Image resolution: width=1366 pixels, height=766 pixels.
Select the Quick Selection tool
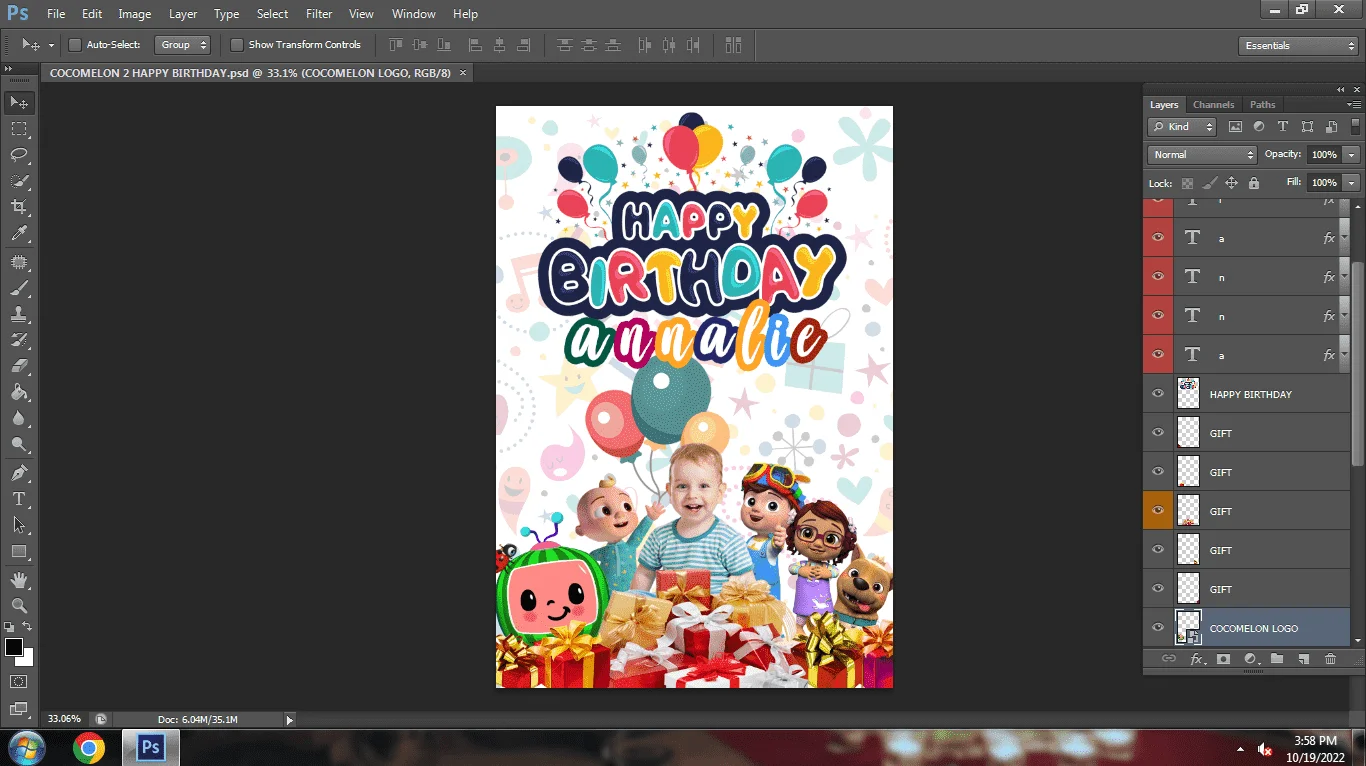click(x=19, y=181)
